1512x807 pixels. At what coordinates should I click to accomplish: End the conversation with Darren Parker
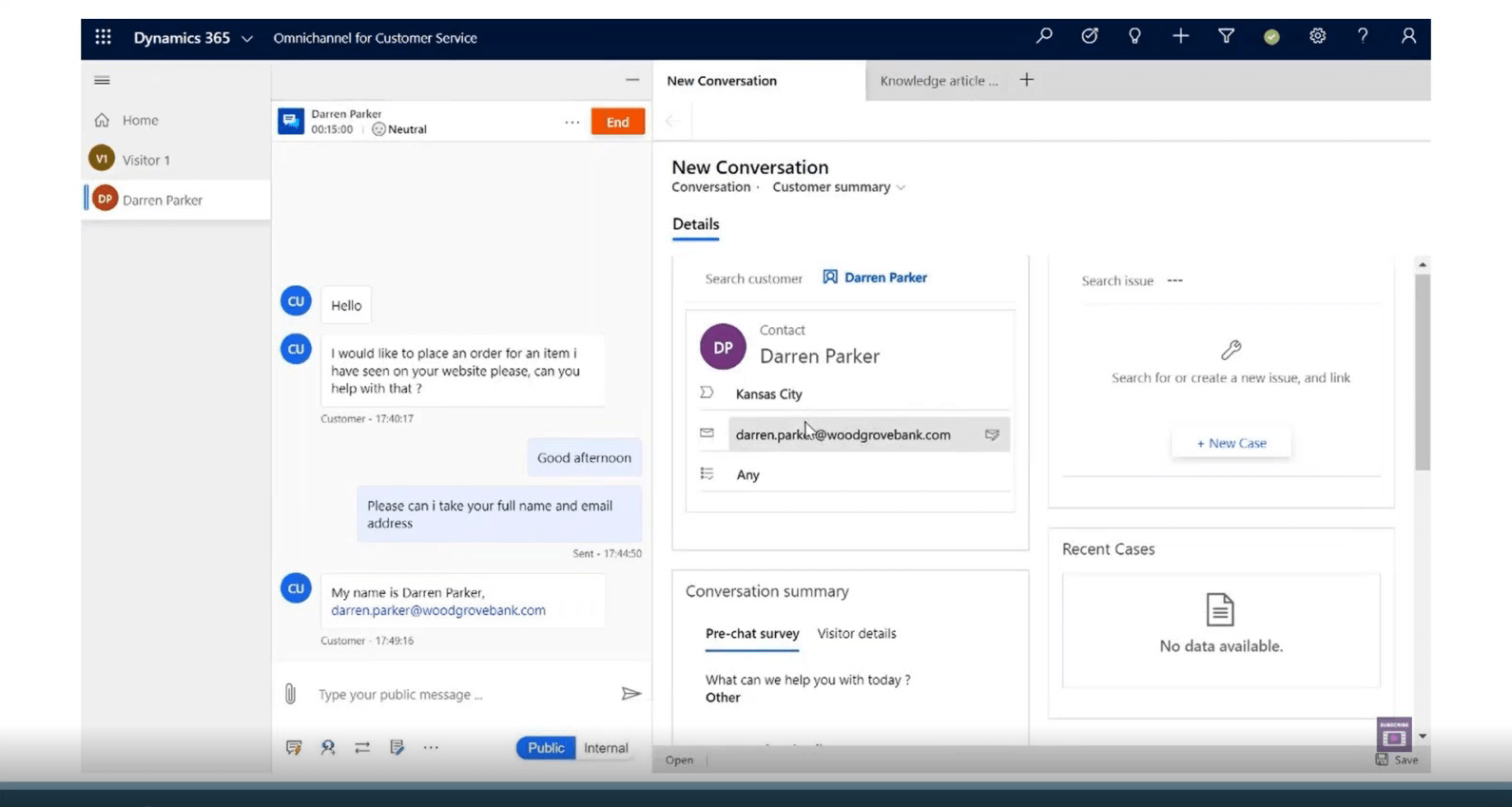[617, 122]
